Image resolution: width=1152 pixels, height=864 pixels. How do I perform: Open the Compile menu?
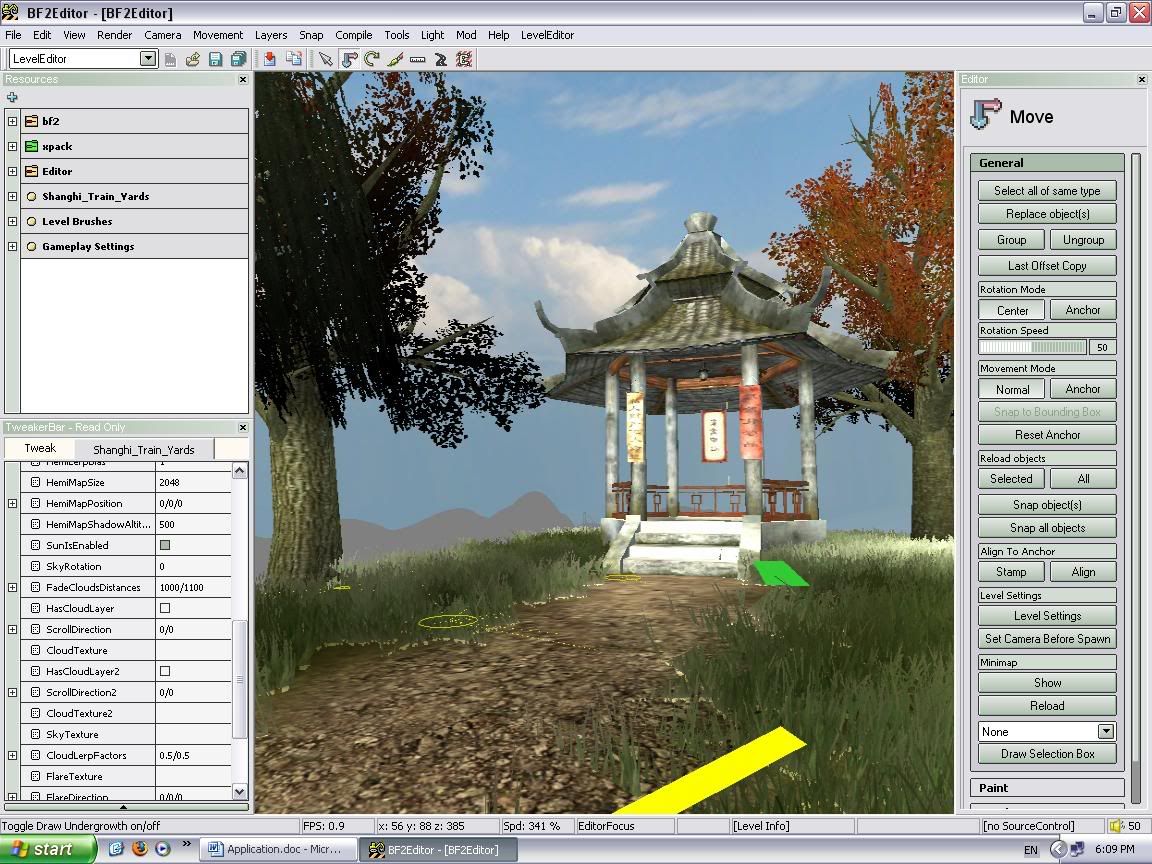click(x=353, y=35)
